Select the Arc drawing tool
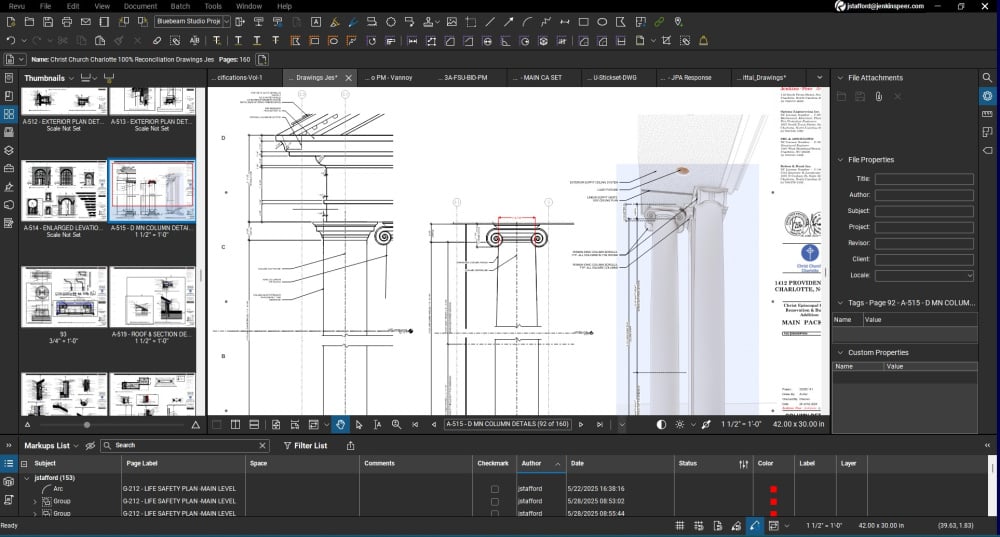The width and height of the screenshot is (1000, 537). coord(527,22)
